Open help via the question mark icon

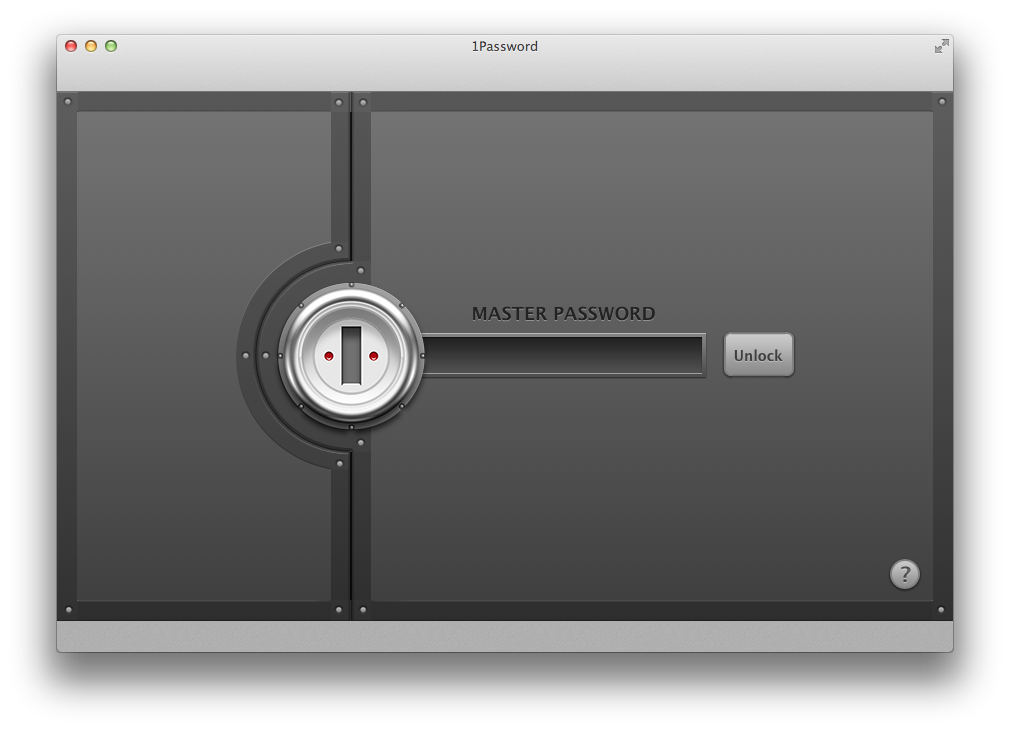pyautogui.click(x=904, y=574)
